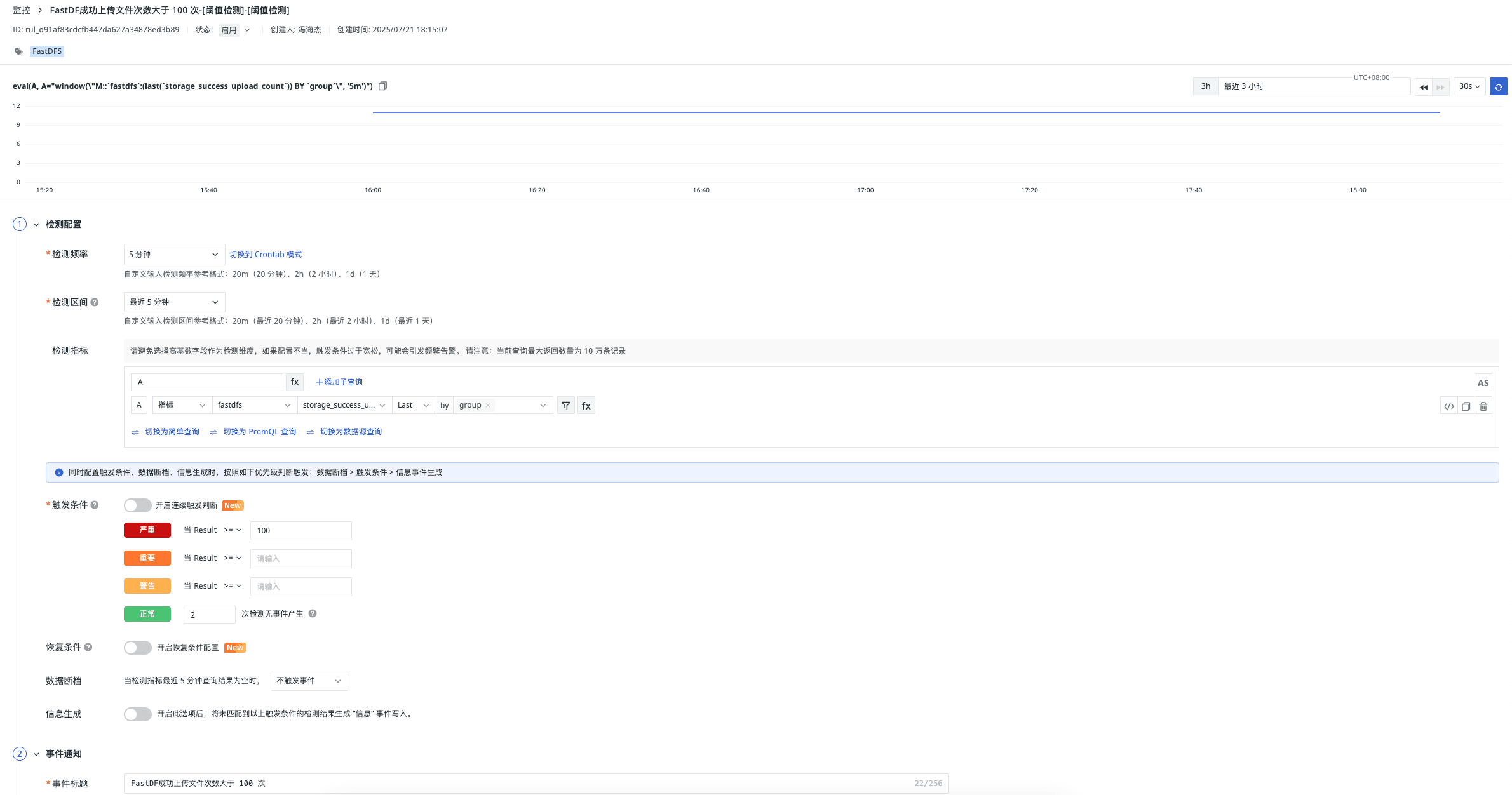Show query A source code view

tap(1448, 406)
